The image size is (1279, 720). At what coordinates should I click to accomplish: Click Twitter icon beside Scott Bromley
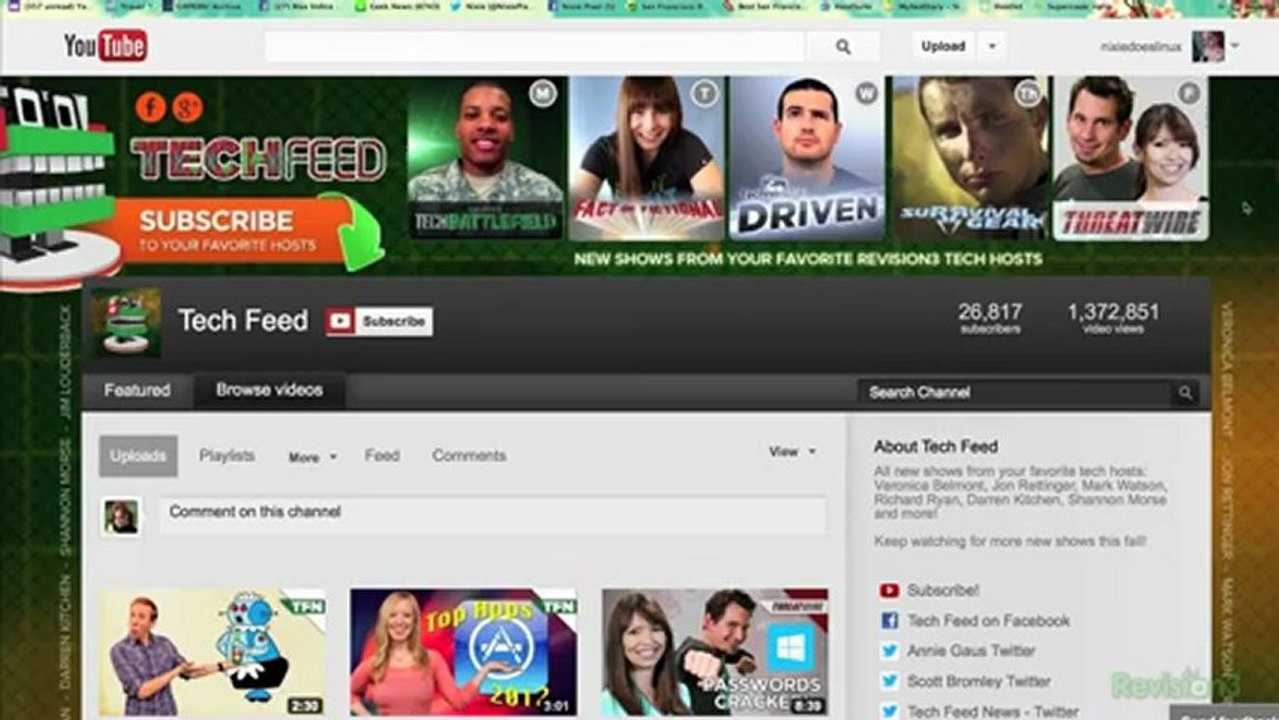pyautogui.click(x=889, y=681)
